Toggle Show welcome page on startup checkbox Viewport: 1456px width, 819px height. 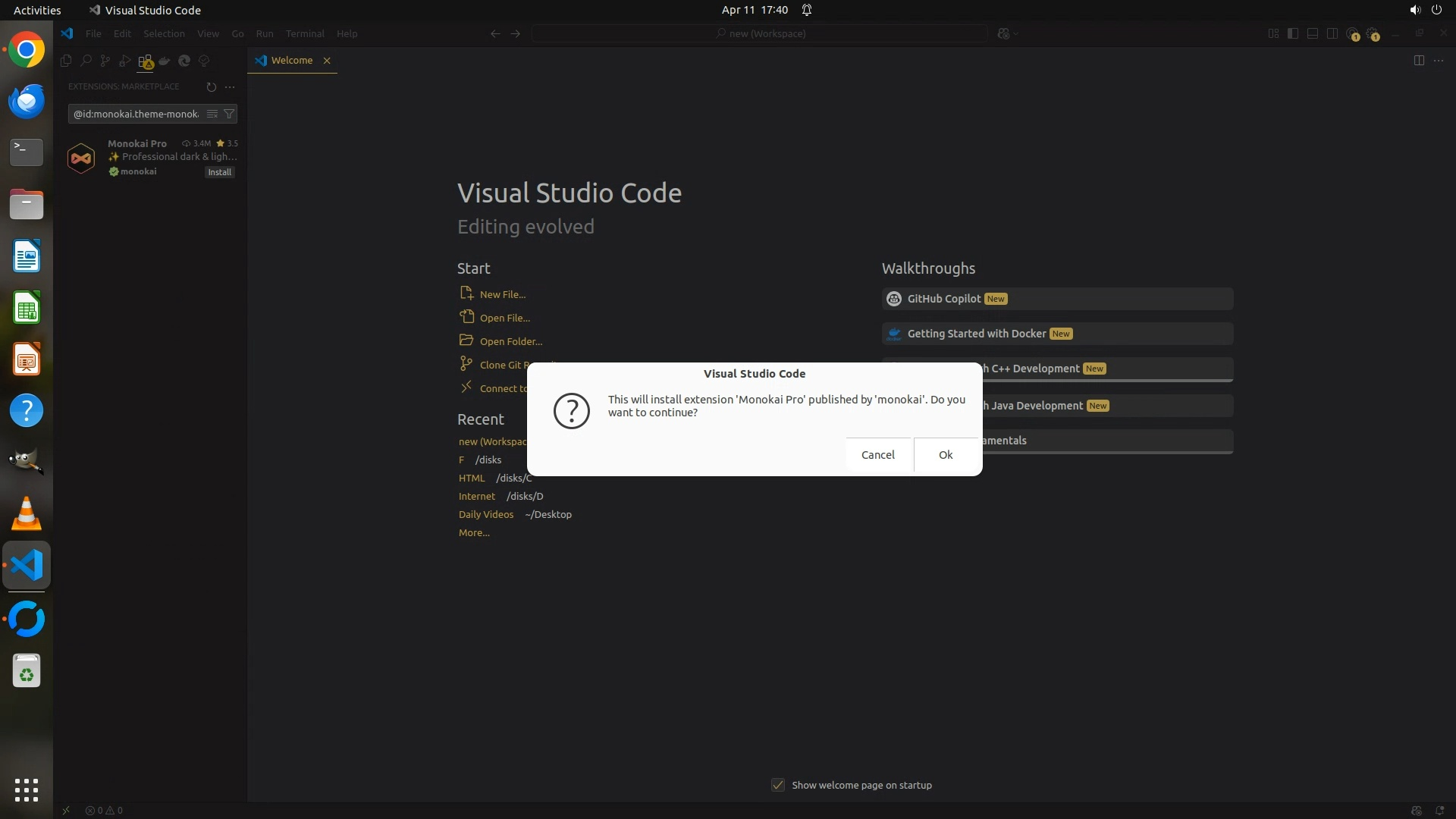click(x=778, y=785)
